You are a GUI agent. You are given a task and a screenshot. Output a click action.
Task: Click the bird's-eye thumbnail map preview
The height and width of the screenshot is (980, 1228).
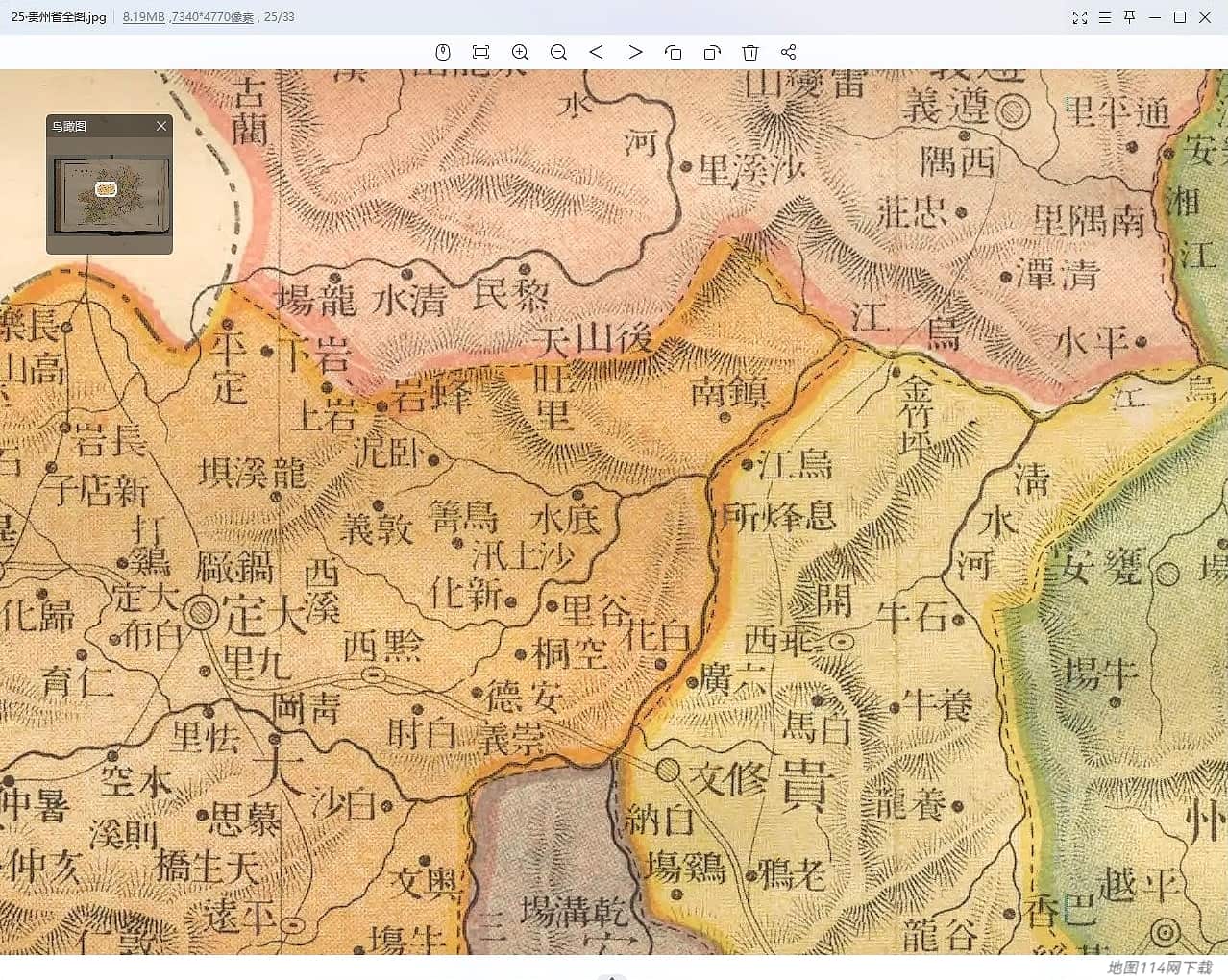coord(111,195)
